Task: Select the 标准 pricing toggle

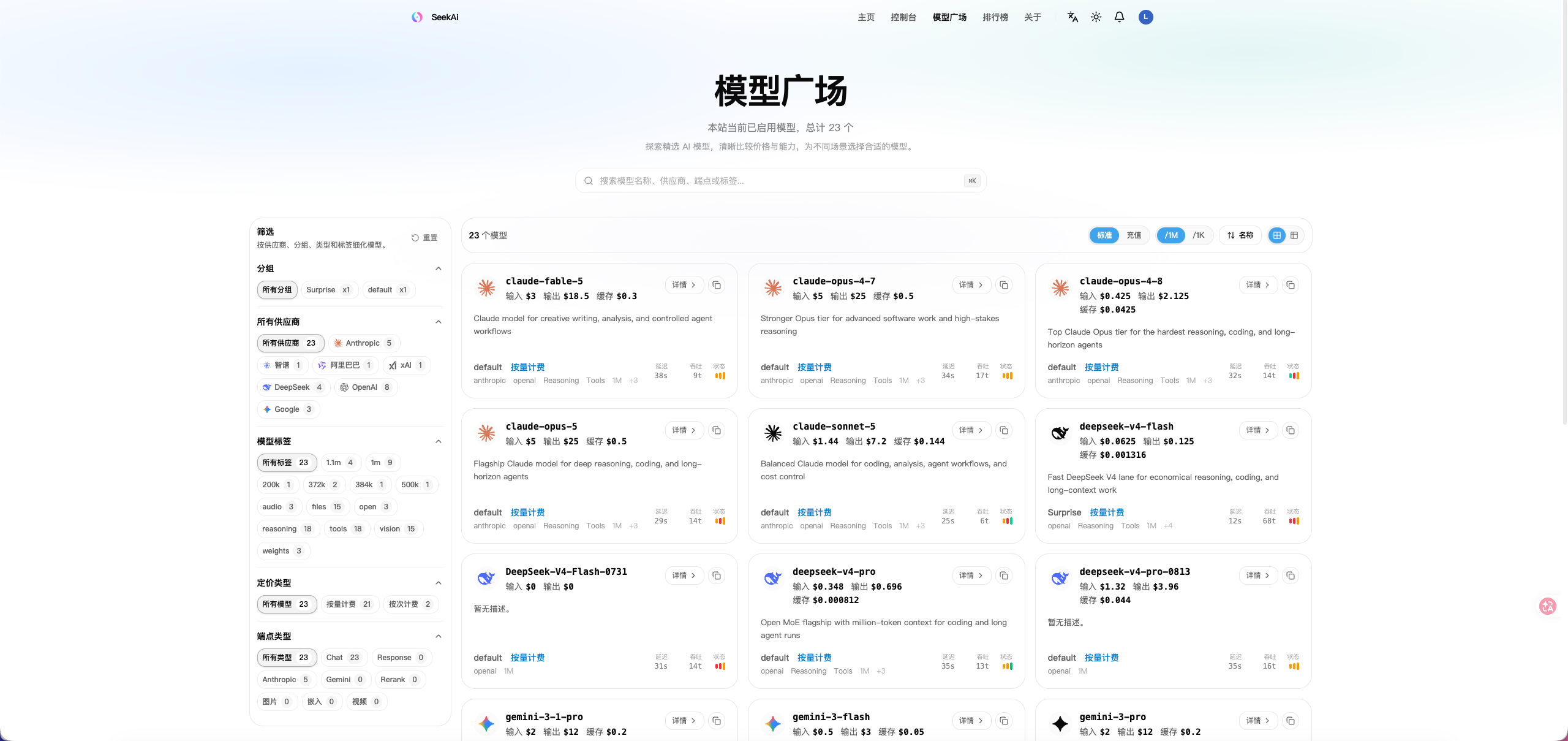Action: click(x=1104, y=235)
